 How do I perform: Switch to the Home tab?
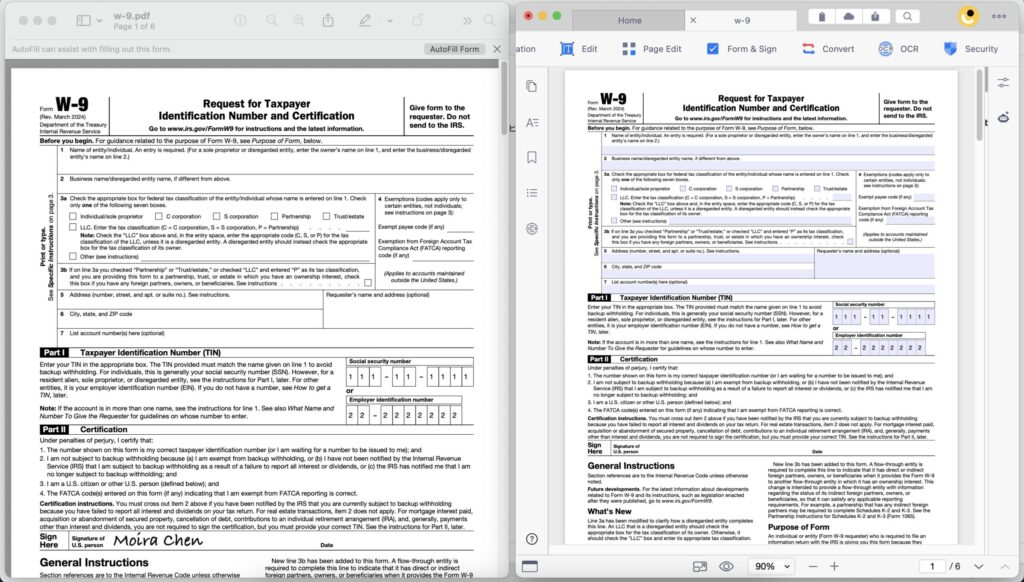629,20
